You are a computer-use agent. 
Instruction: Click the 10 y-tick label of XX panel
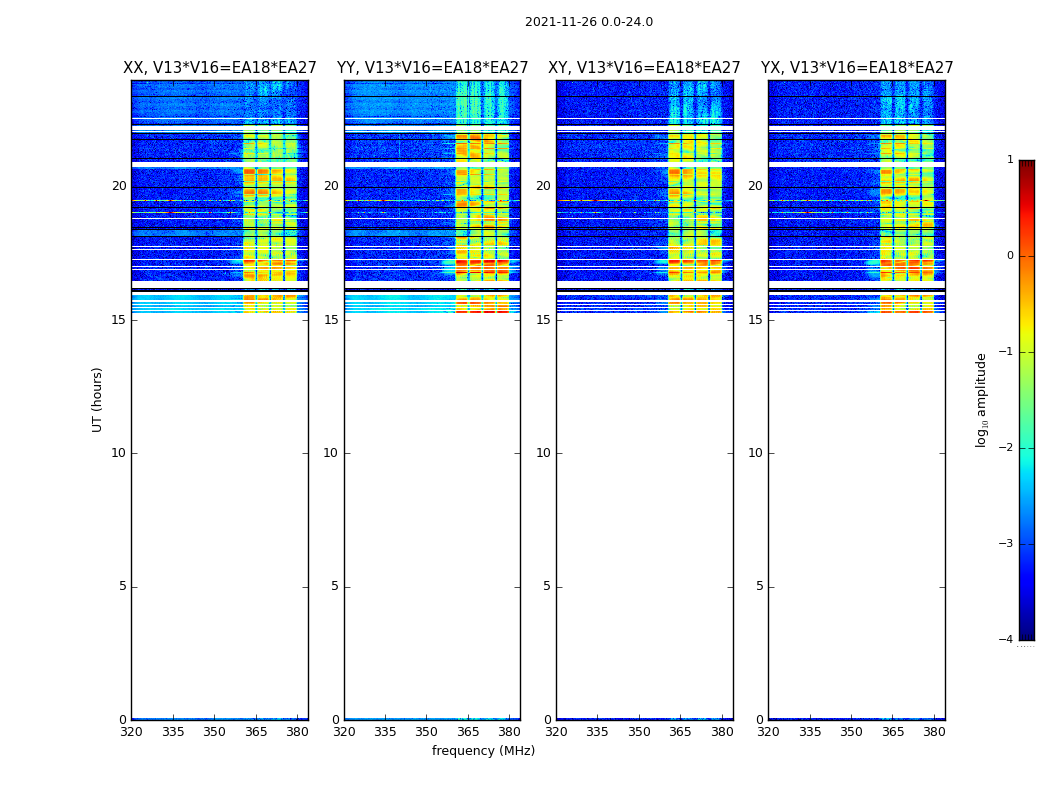(118, 453)
